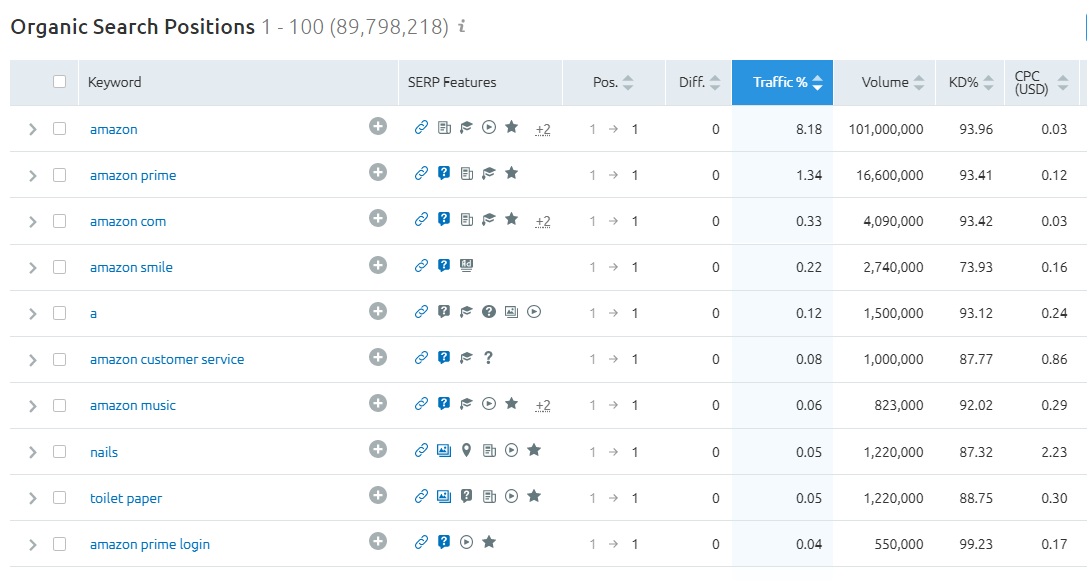This screenshot has width=1087, height=581.
Task: Click the info icon beside Organic Search Positions
Action: (462, 26)
